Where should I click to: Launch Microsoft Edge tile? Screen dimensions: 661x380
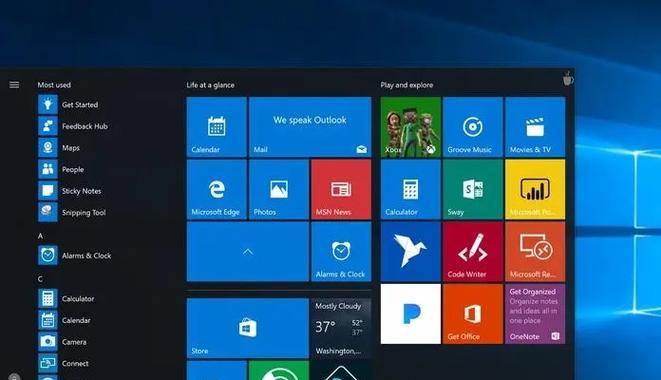tap(217, 189)
